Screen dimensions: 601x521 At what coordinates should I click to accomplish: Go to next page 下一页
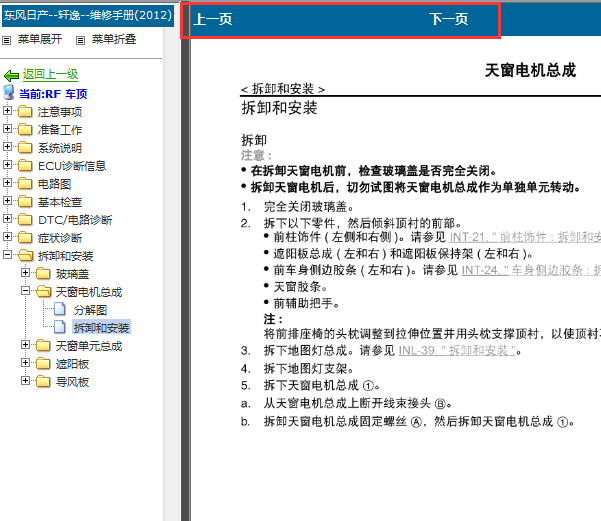point(448,19)
